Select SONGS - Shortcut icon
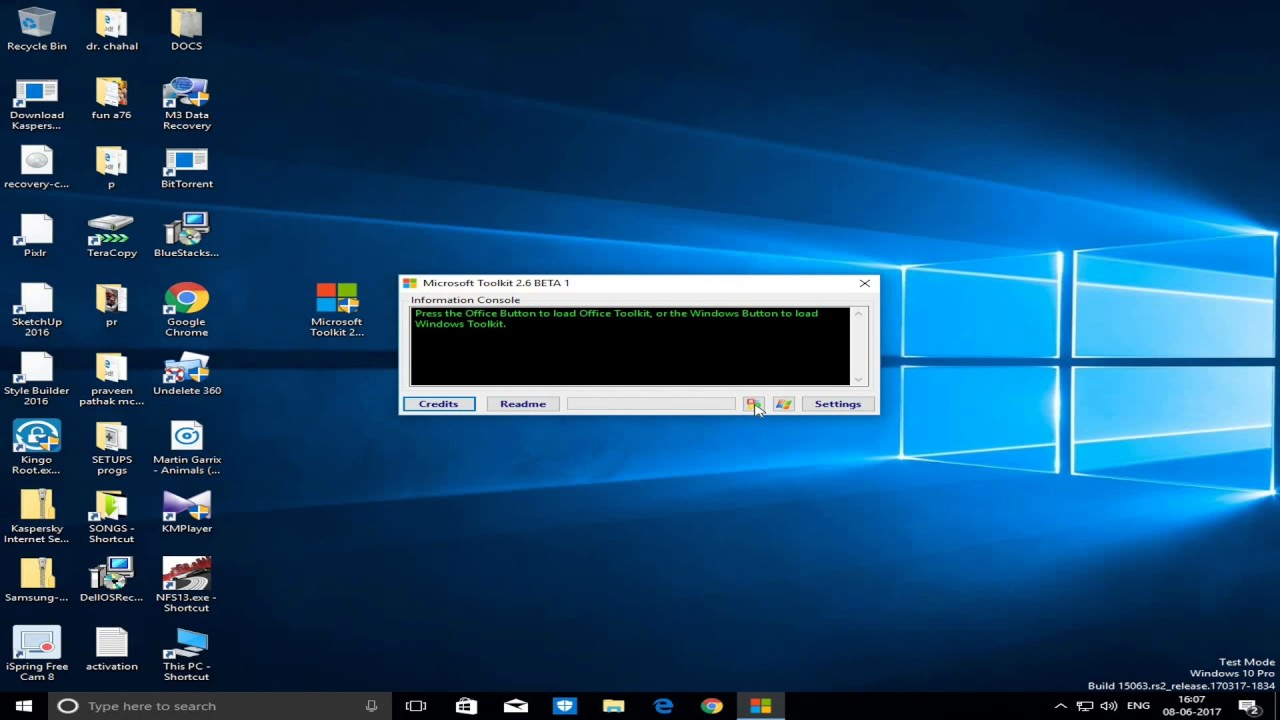Screen dimensions: 1280x720 pyautogui.click(x=112, y=518)
